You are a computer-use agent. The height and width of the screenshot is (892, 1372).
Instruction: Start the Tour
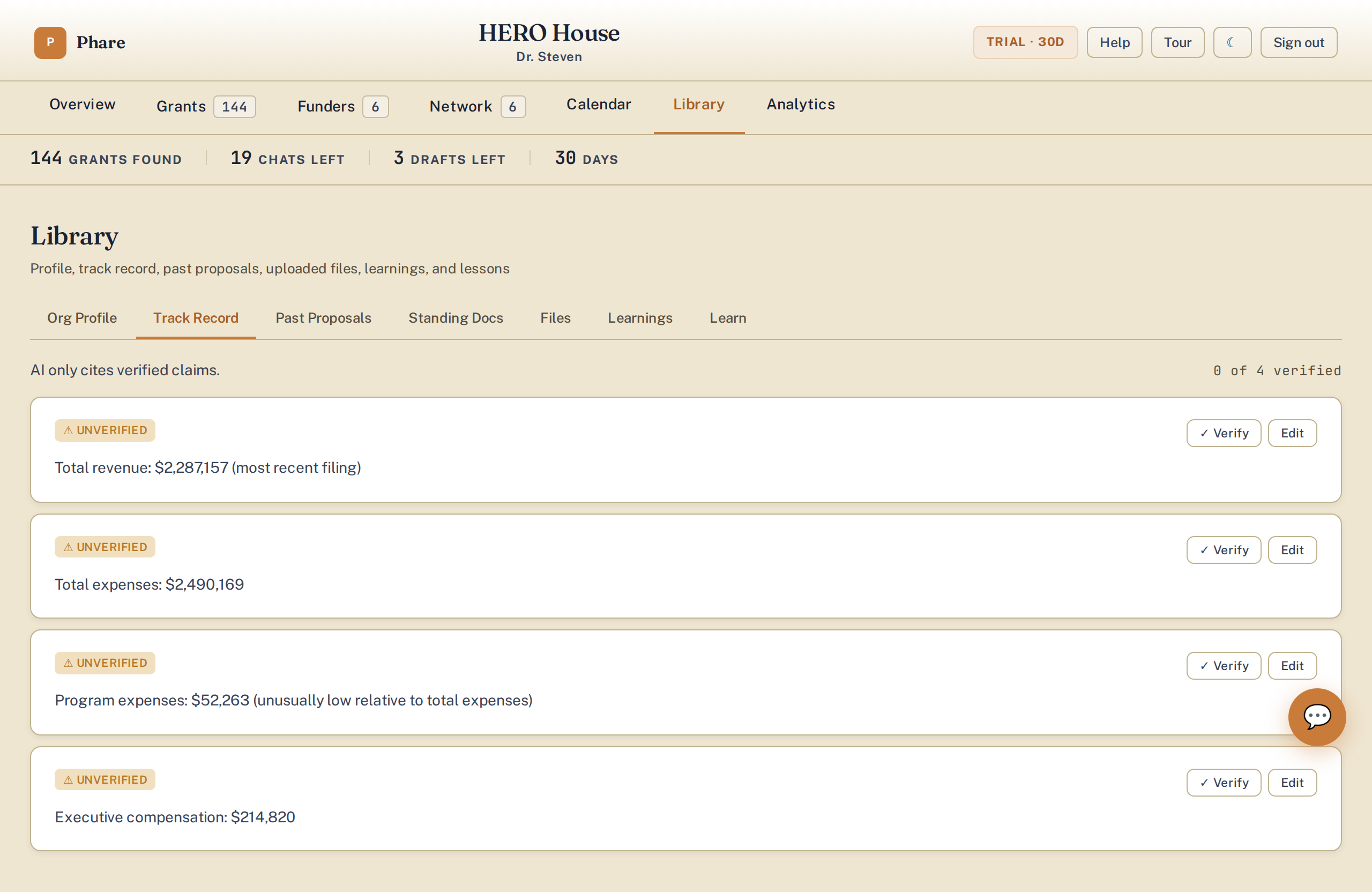[1177, 43]
